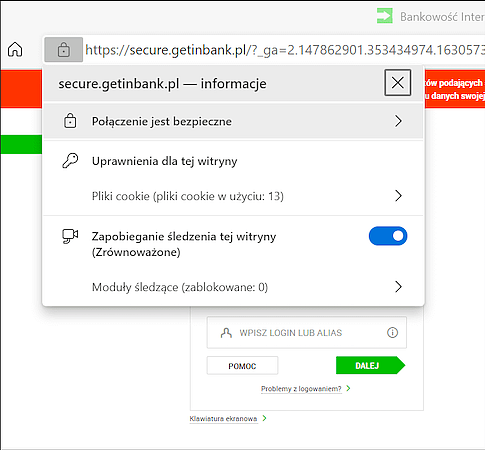Open the 'Problemy z logowaniem?' link
Image resolution: width=485 pixels, height=450 pixels.
click(301, 389)
